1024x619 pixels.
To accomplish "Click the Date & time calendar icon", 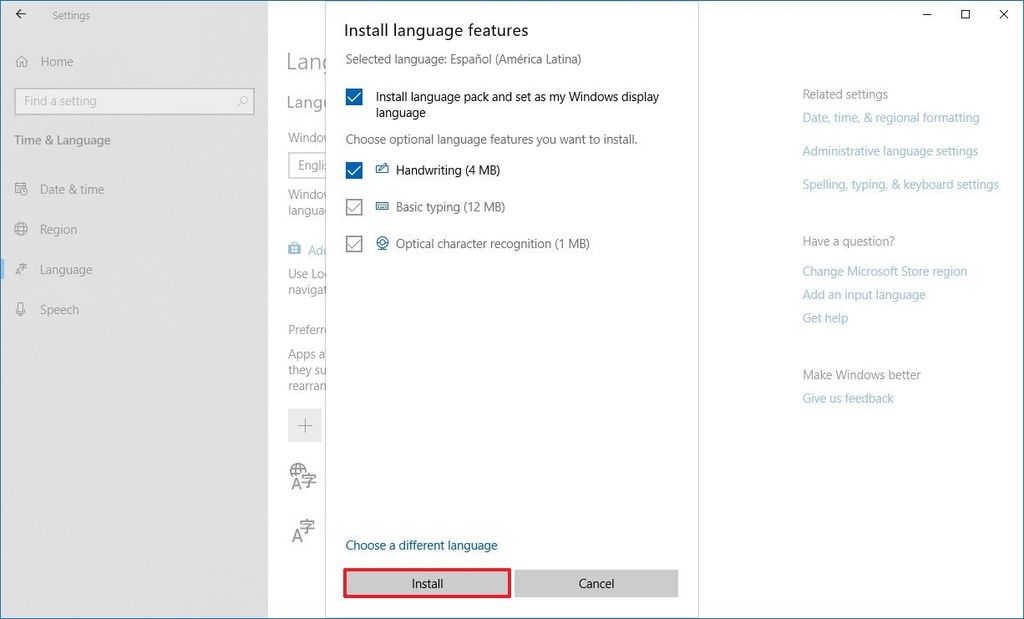I will [23, 189].
